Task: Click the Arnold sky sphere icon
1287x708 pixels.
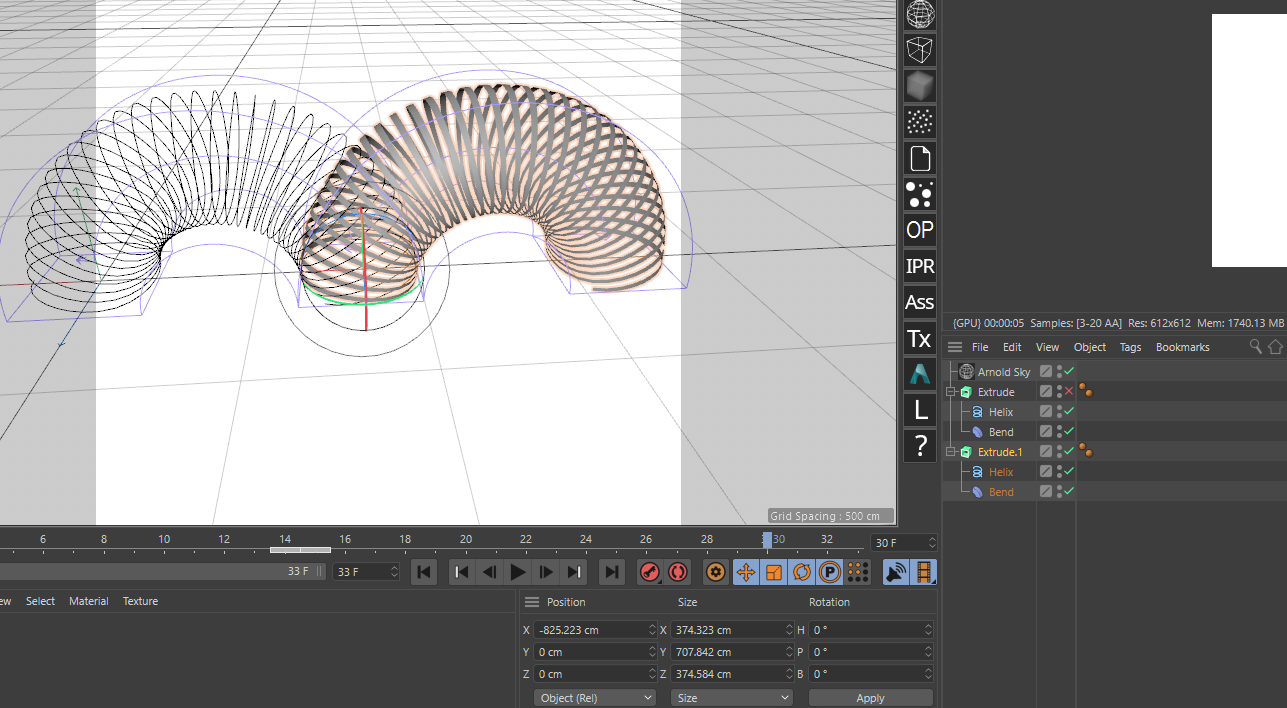Action: [919, 14]
